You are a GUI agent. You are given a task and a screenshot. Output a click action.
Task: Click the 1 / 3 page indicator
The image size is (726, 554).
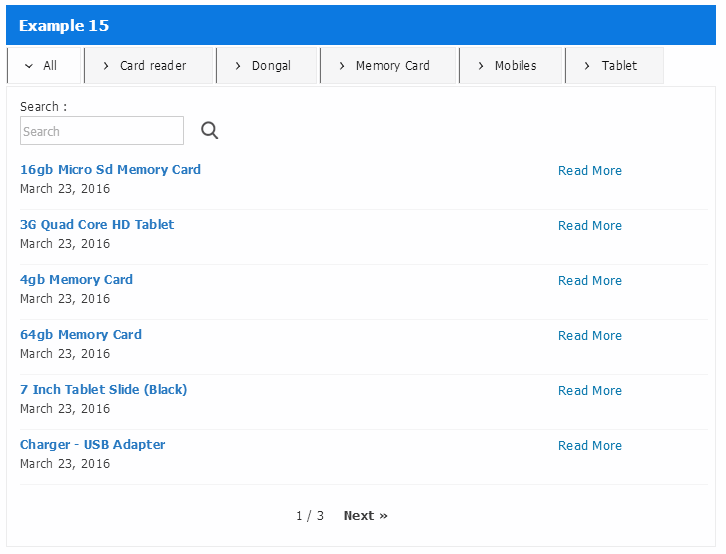310,516
